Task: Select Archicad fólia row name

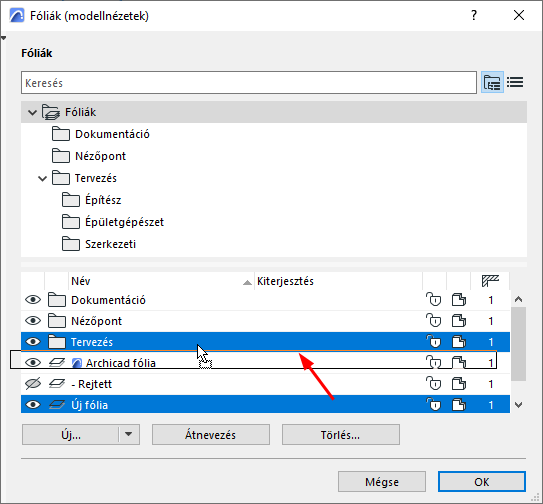Action: coord(121,363)
